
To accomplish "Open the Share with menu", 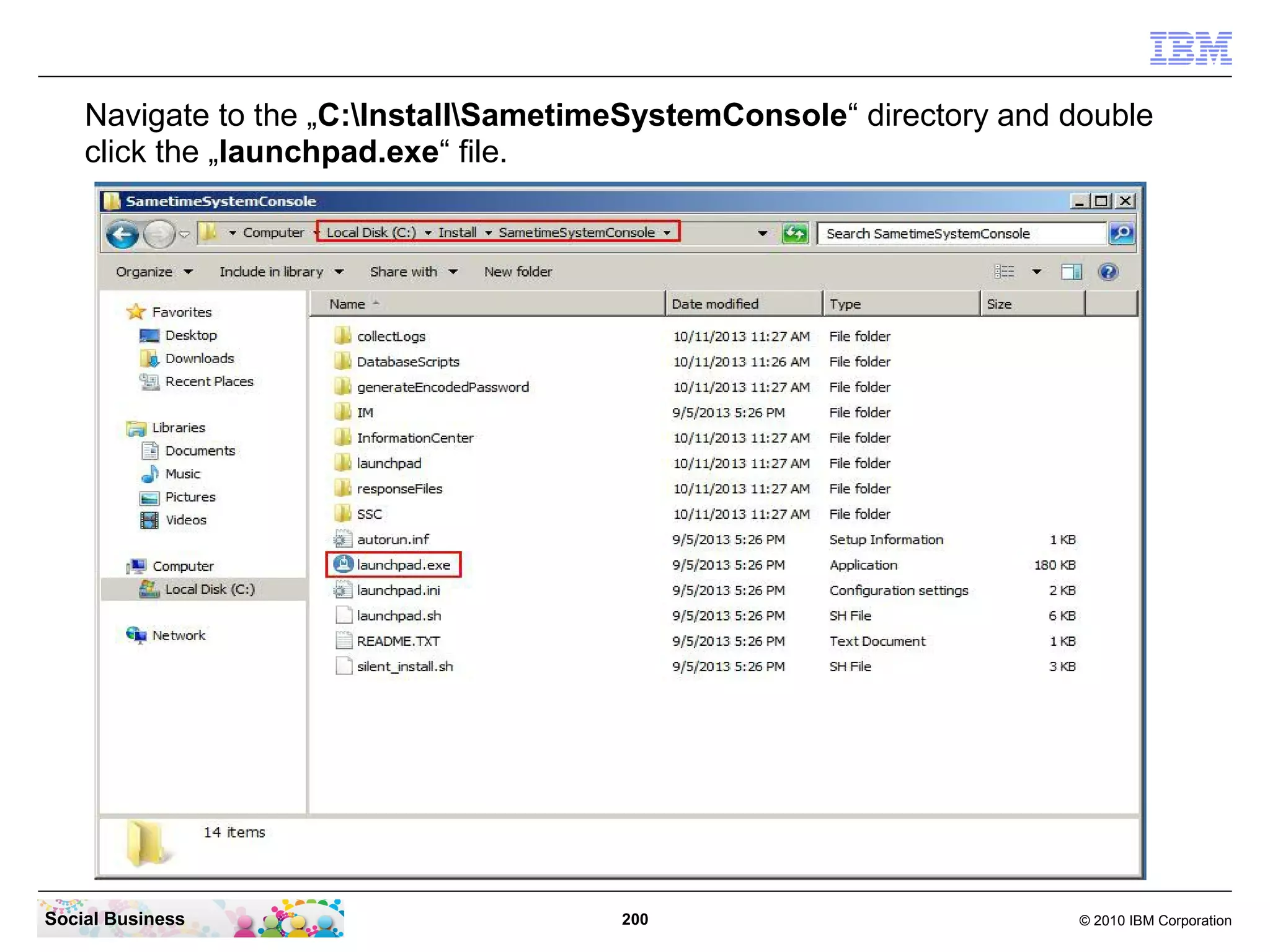I will 414,271.
